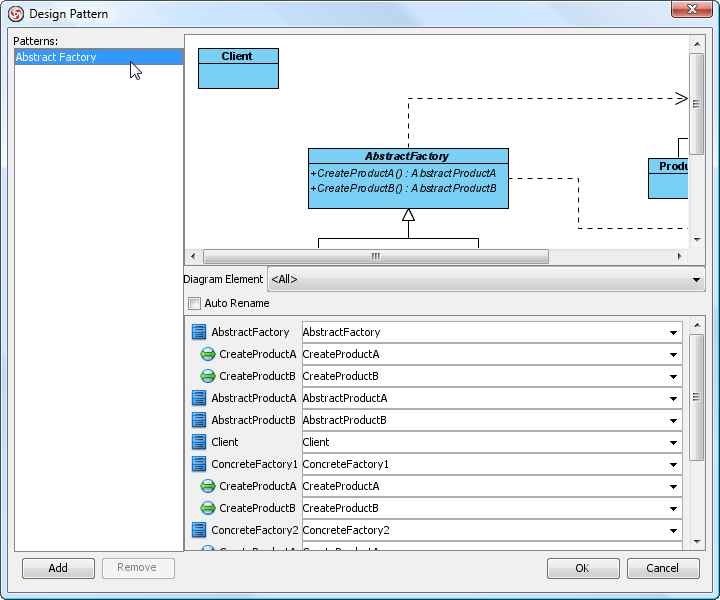Open the Client name dropdown

pyautogui.click(x=673, y=443)
